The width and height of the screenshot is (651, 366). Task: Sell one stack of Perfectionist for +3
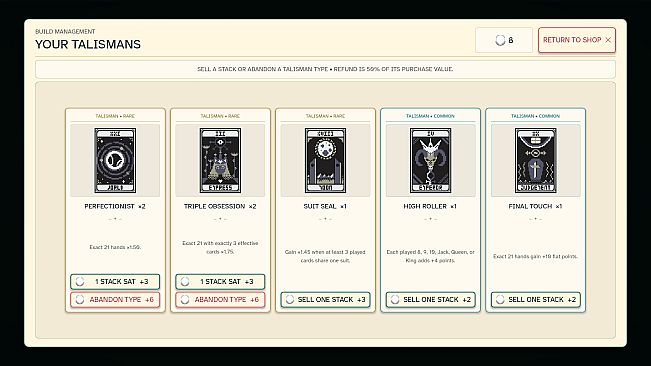(x=115, y=281)
